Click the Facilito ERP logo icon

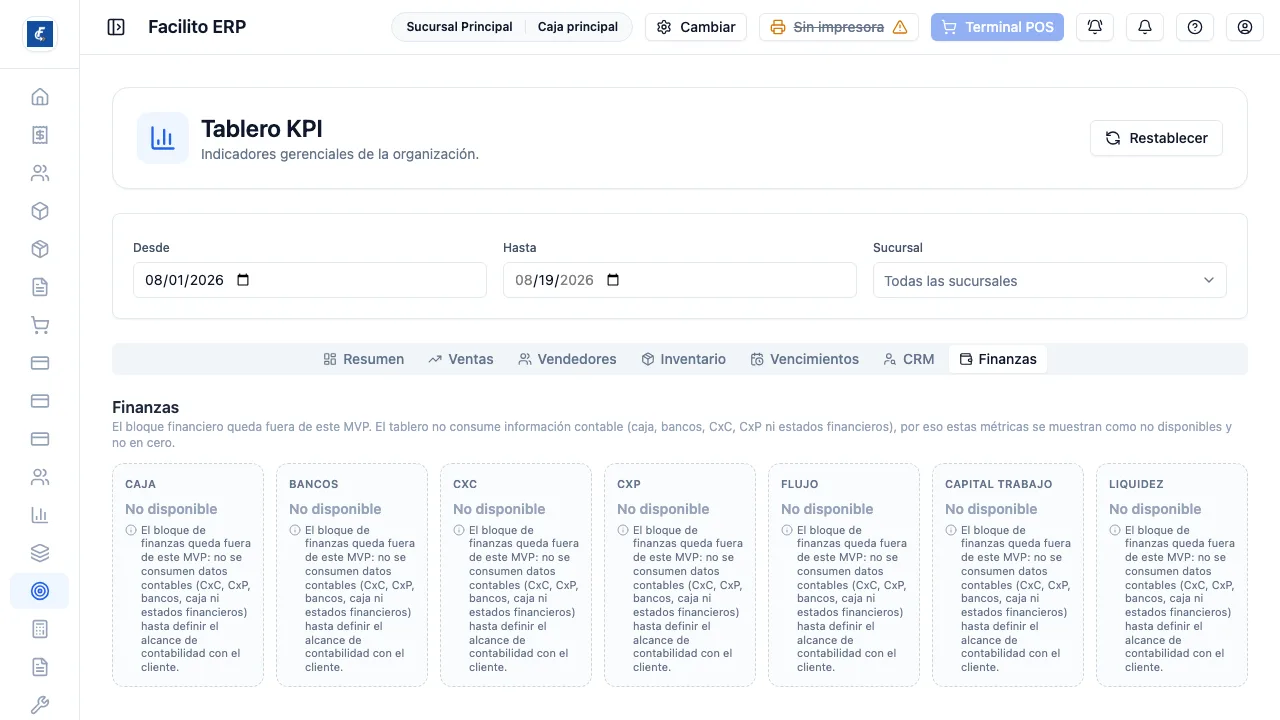point(40,34)
